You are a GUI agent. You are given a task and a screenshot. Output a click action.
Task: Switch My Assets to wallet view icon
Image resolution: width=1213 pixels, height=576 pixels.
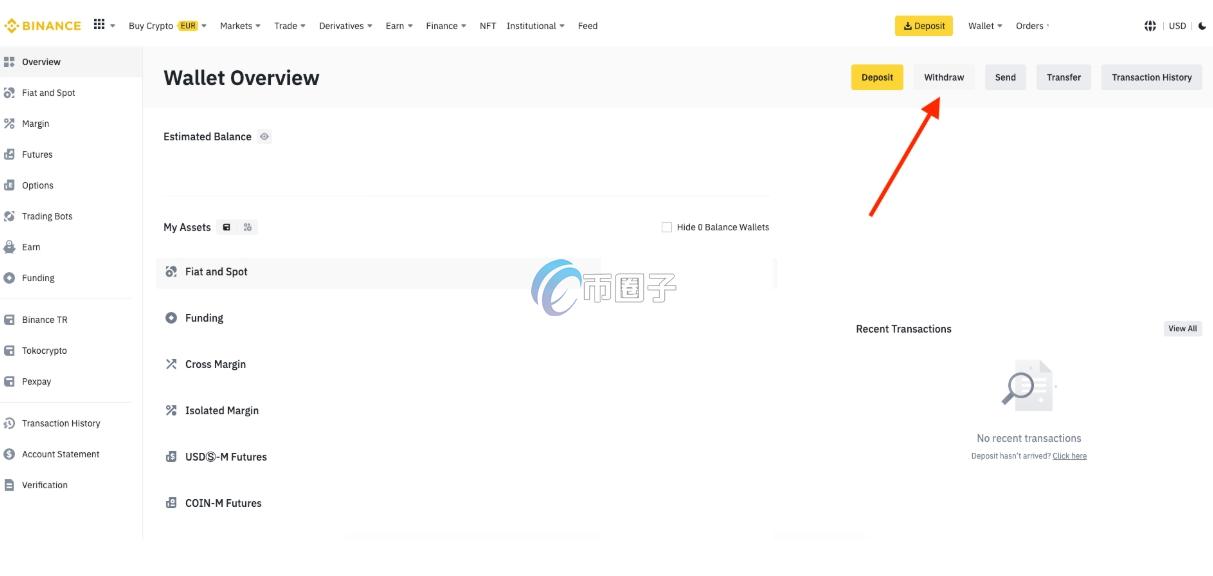point(227,228)
